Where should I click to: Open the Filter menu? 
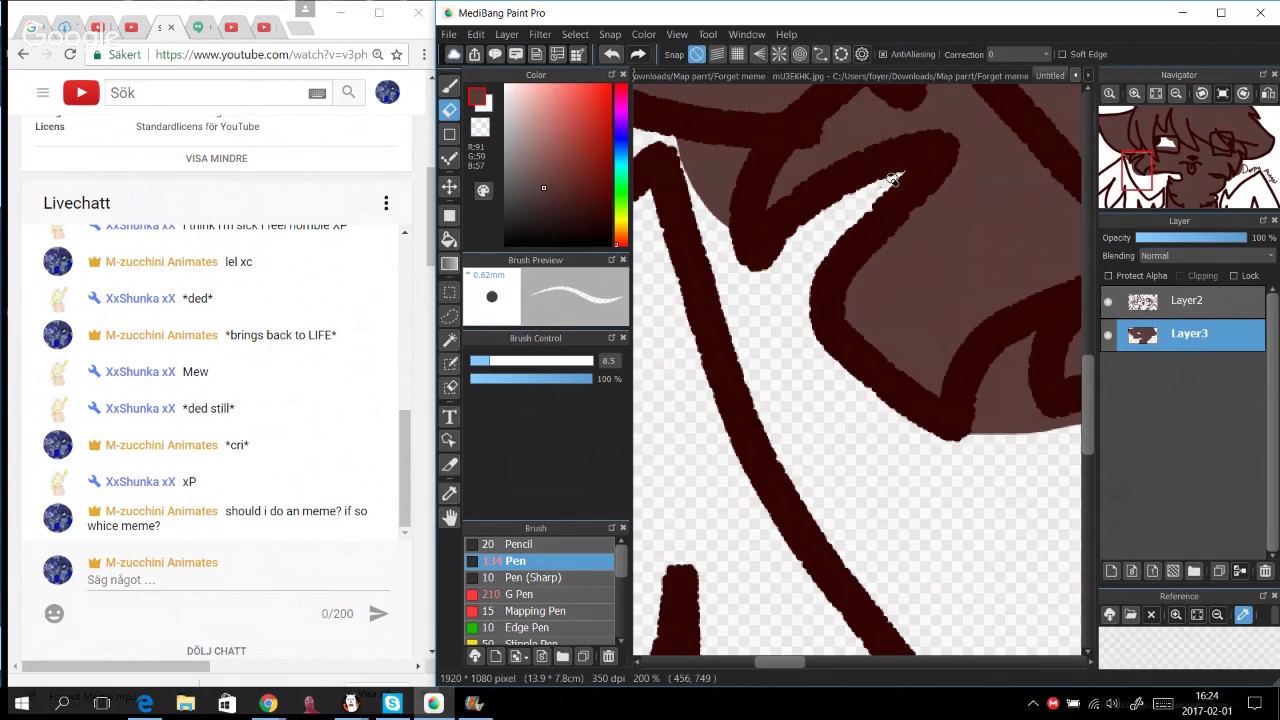tap(540, 35)
